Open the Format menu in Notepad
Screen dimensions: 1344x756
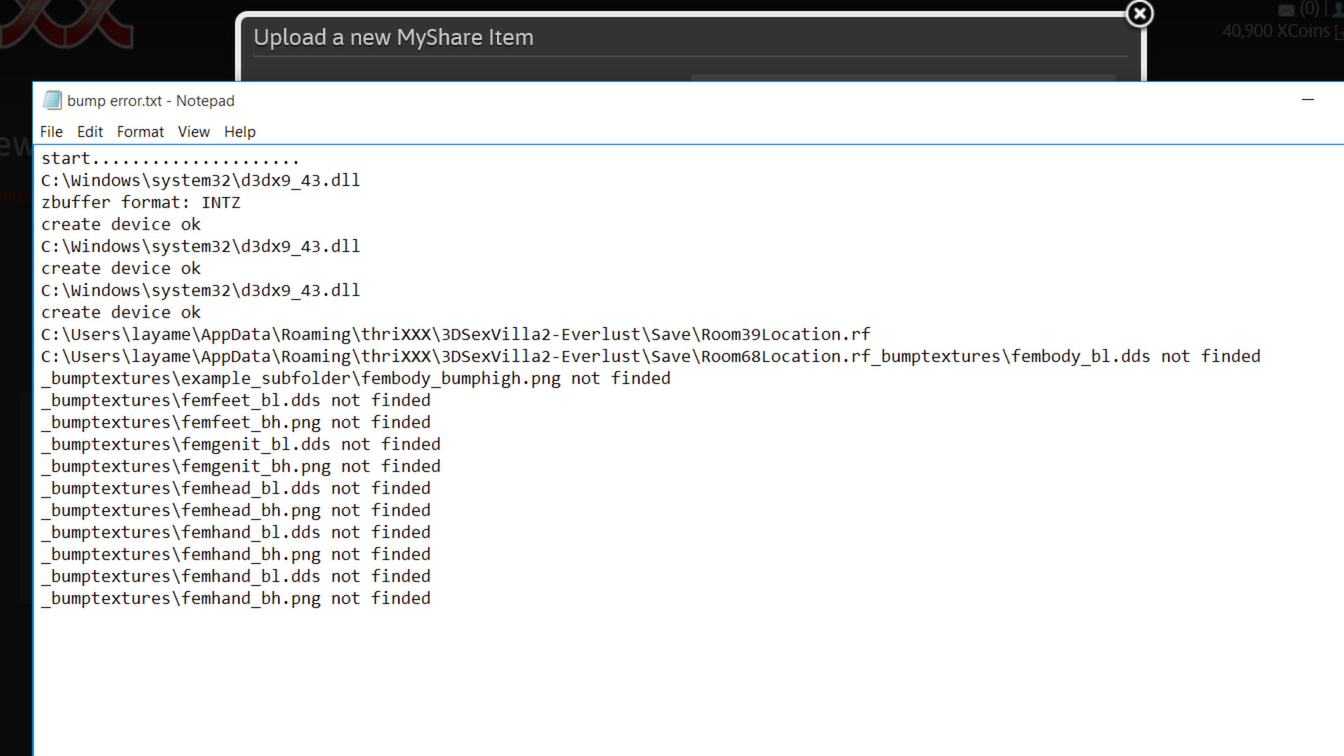(140, 132)
